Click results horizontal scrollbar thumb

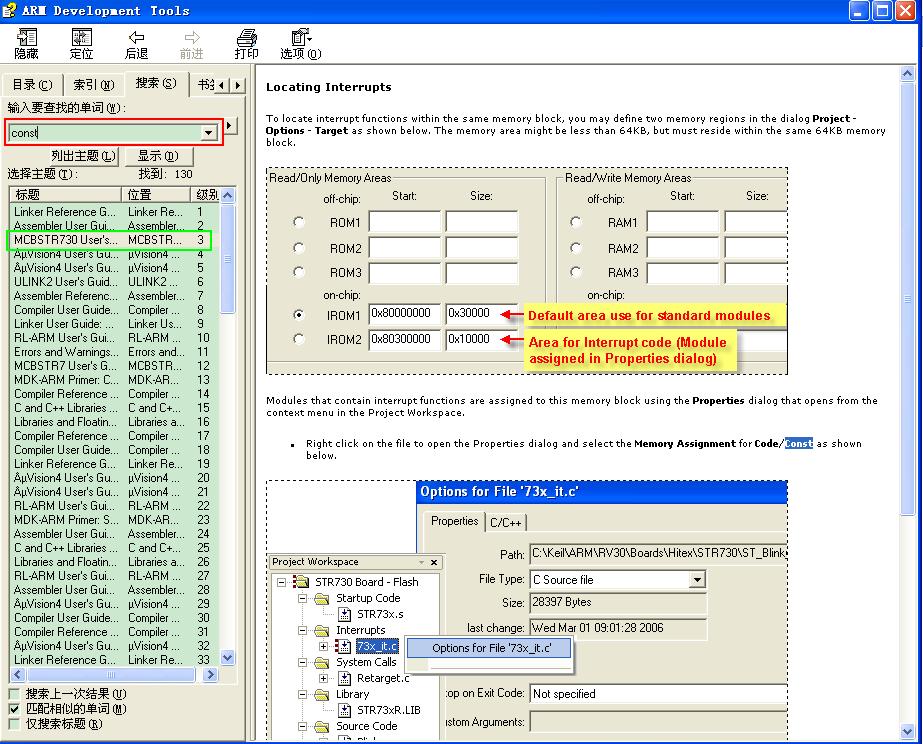[111, 675]
